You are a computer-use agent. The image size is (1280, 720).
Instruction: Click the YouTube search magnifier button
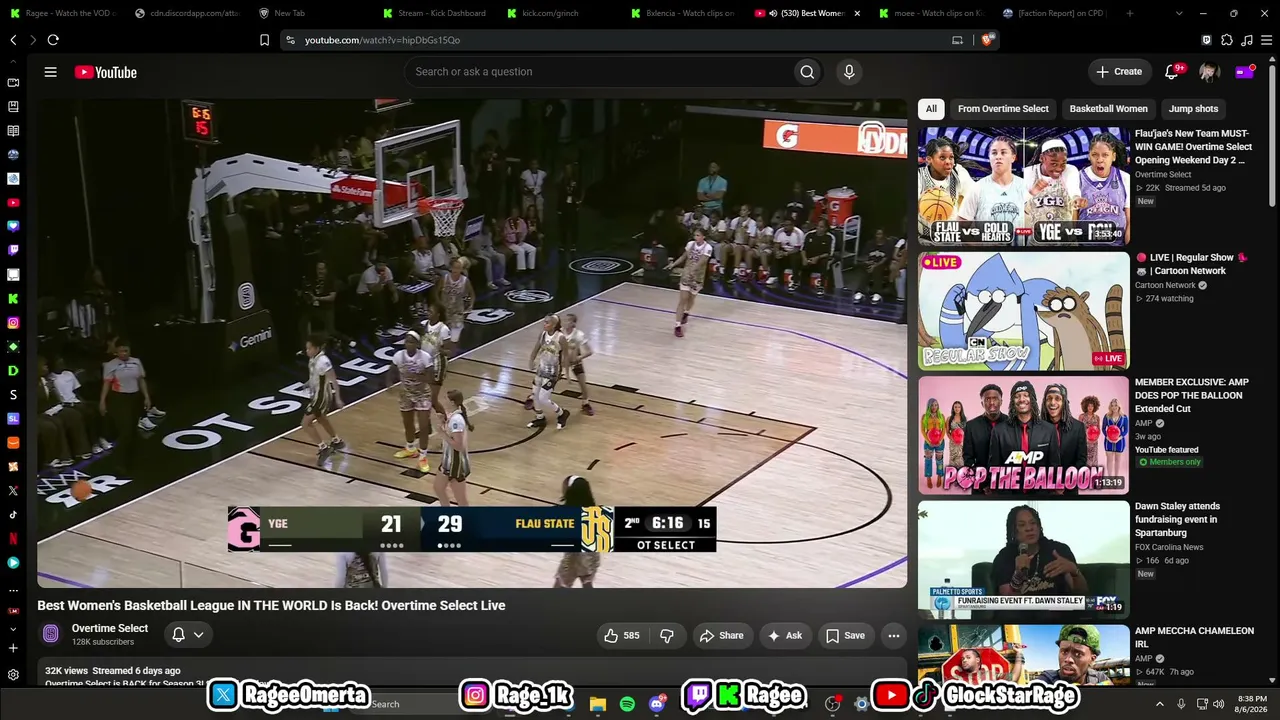click(x=807, y=72)
